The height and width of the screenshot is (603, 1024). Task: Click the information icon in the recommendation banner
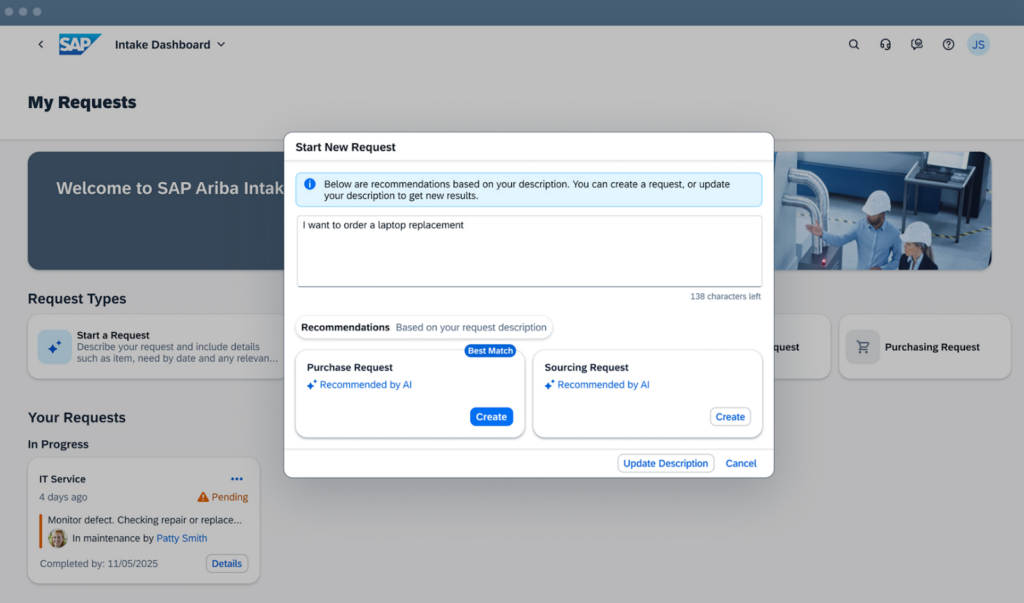[310, 184]
